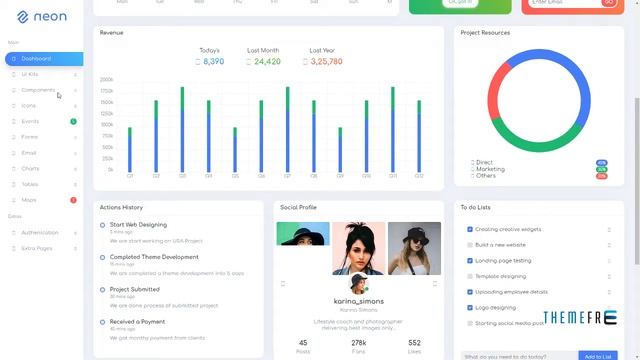Image resolution: width=640 pixels, height=360 pixels.
Task: Click the green Events badge
Action: 73,122
